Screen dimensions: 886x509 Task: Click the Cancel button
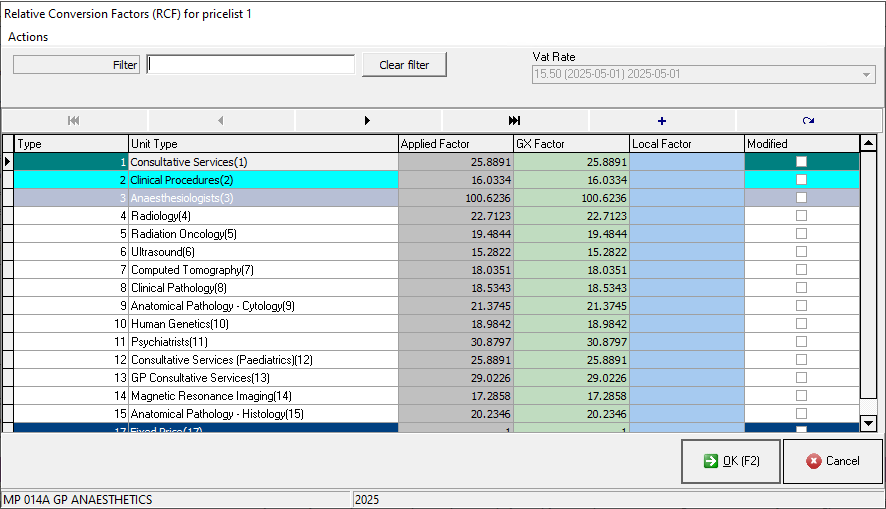(832, 461)
